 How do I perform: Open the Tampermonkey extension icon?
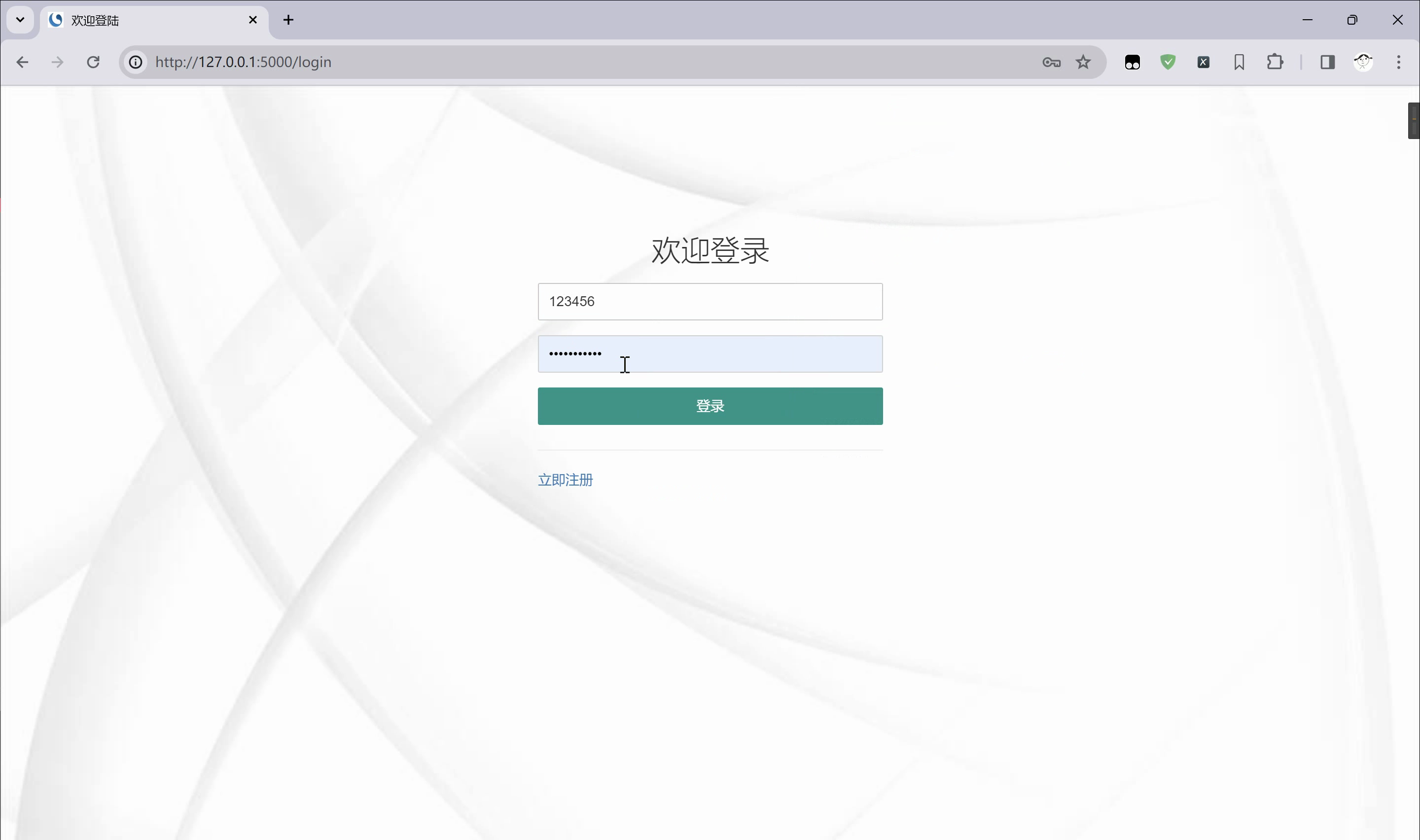pos(1133,62)
